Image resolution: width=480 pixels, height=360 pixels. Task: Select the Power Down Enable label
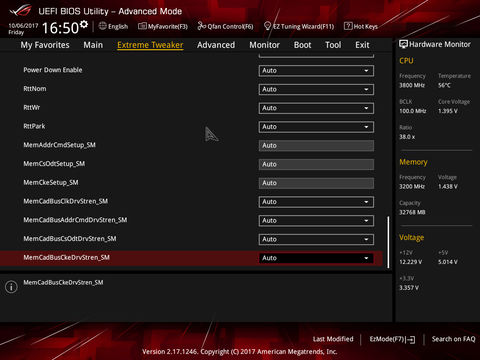click(x=53, y=70)
